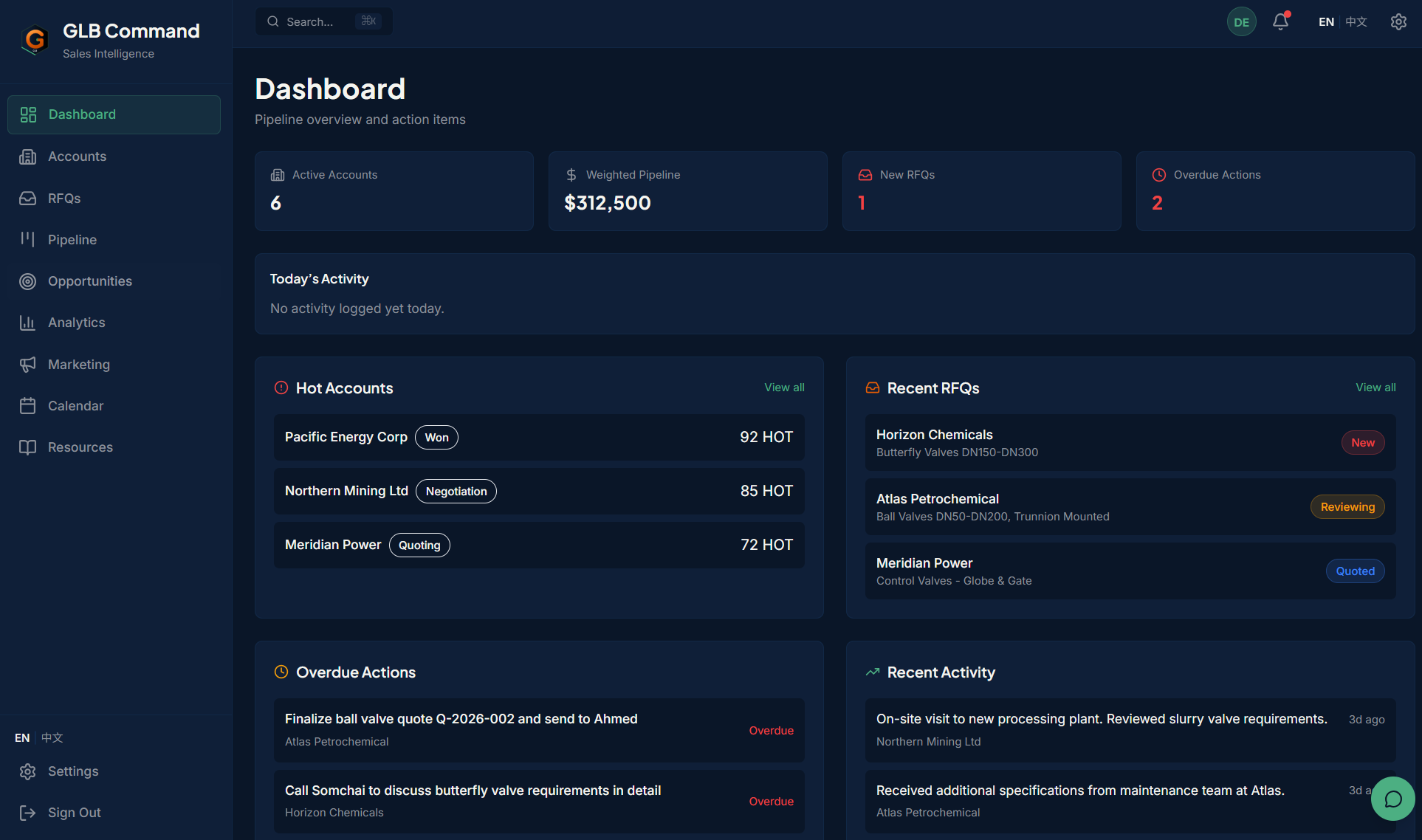This screenshot has width=1422, height=840.
Task: Open RFQs via the envelope sidebar icon
Action: pos(27,198)
